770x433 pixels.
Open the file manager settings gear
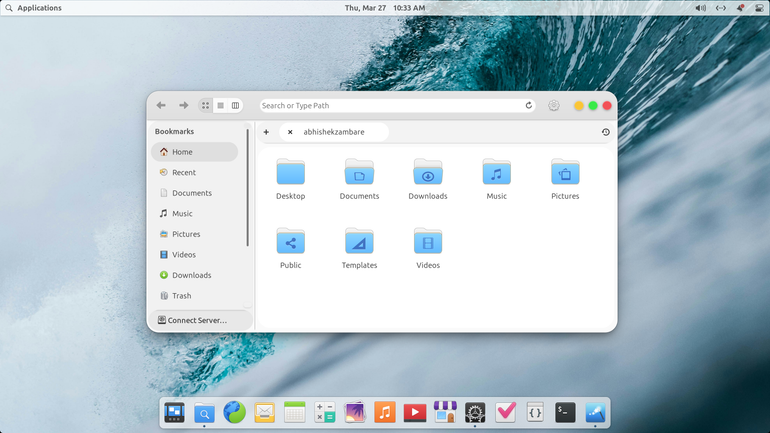point(554,106)
